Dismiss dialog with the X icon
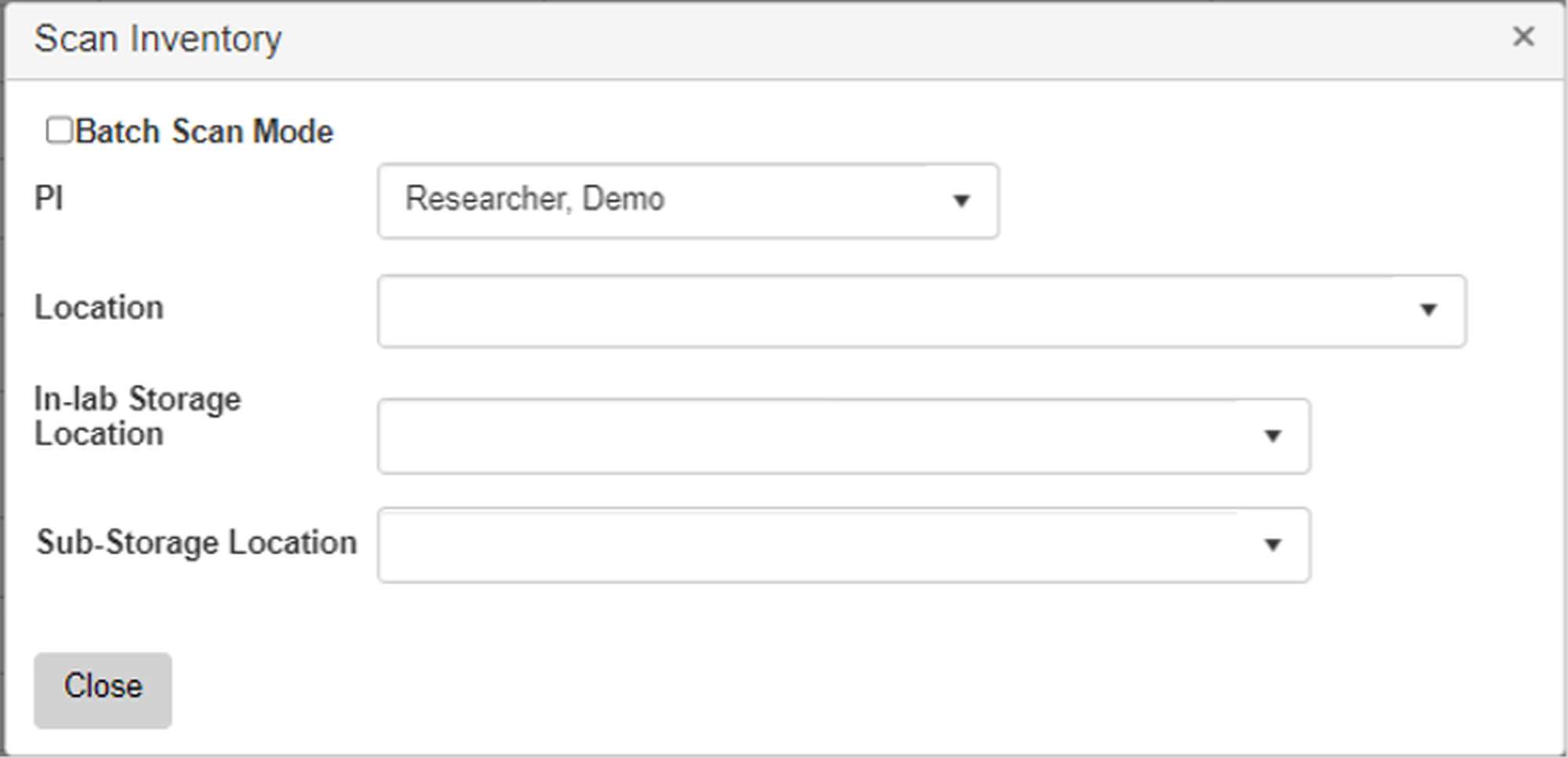 pos(1523,36)
